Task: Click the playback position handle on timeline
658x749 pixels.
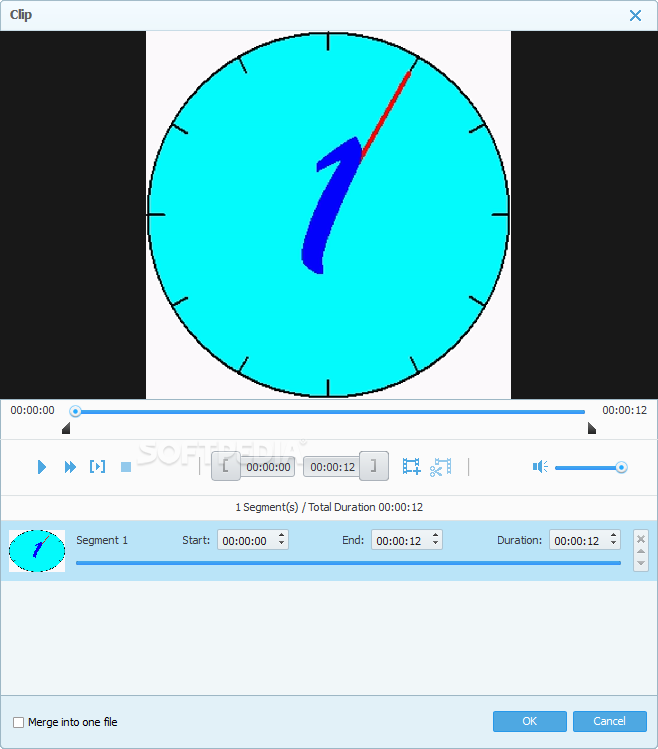Action: tap(75, 411)
